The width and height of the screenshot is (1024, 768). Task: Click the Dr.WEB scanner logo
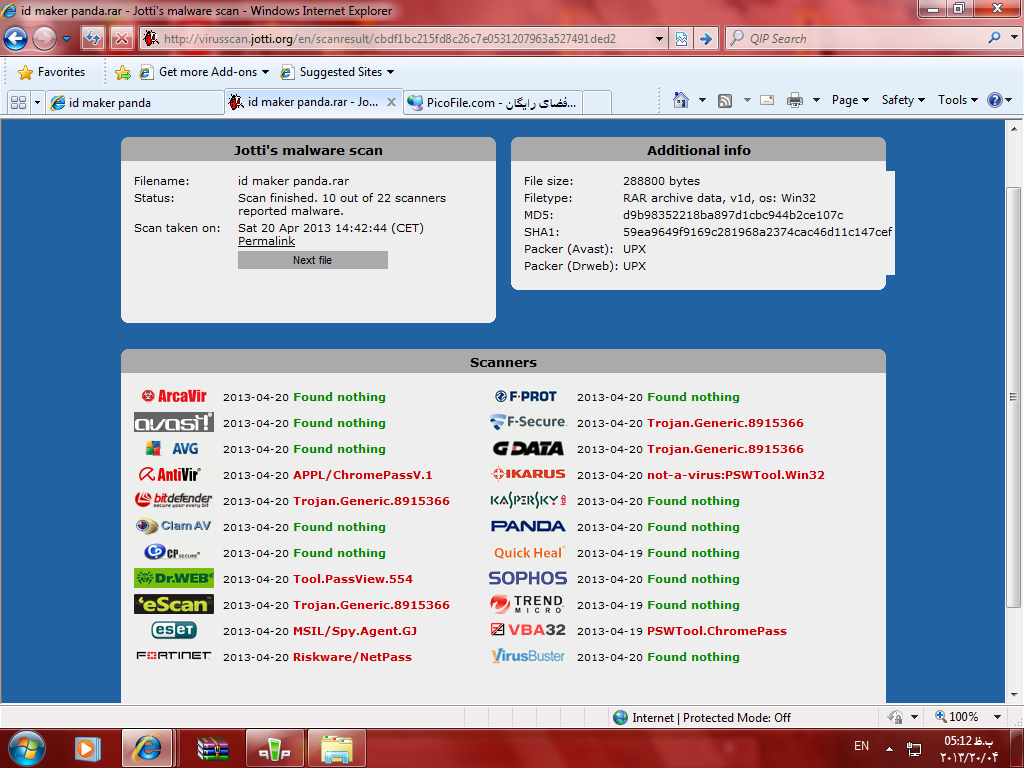(174, 578)
